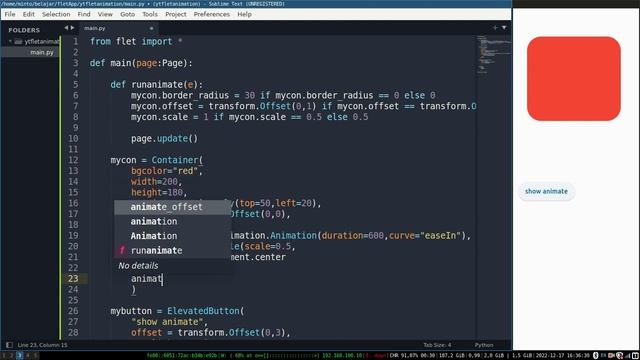Change the Tab Size: 4 setting
Viewport: 640px width, 360px height.
pos(437,345)
